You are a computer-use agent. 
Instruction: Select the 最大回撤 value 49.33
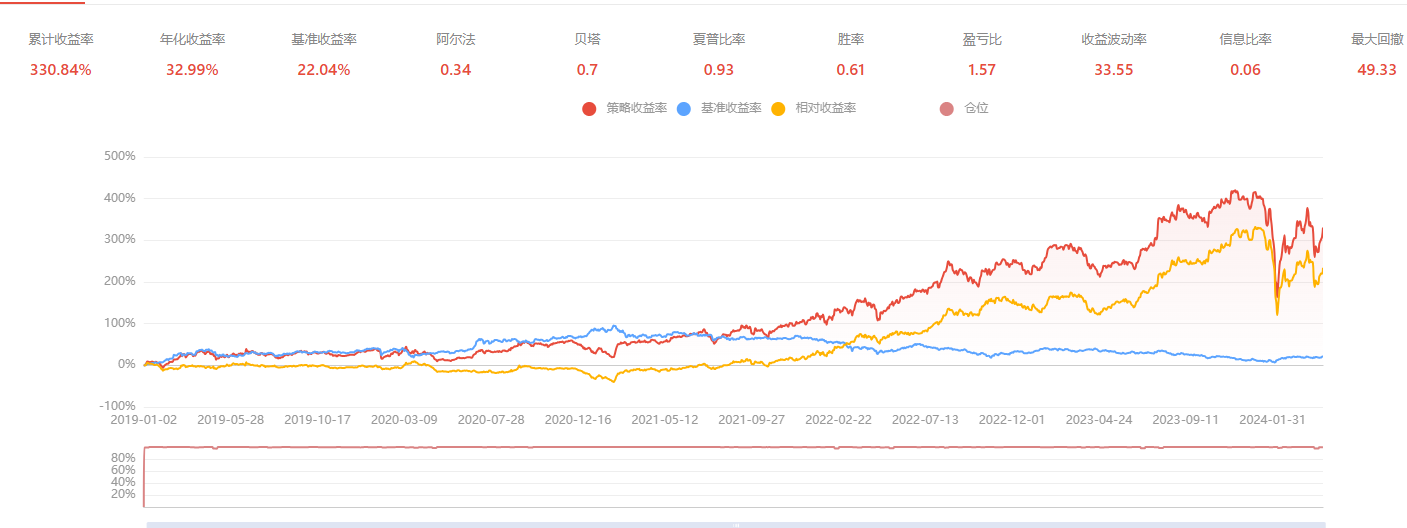click(x=1376, y=70)
